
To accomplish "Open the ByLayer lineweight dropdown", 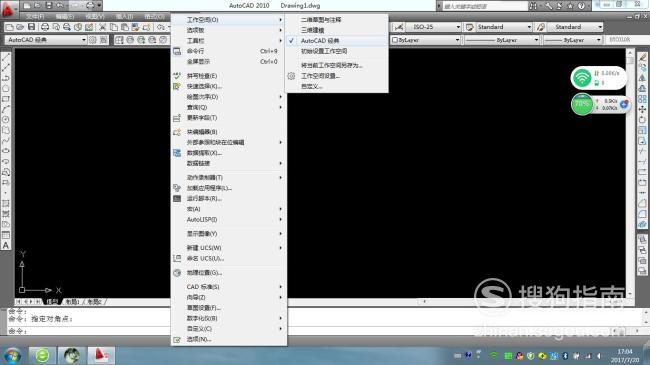I will click(x=572, y=40).
